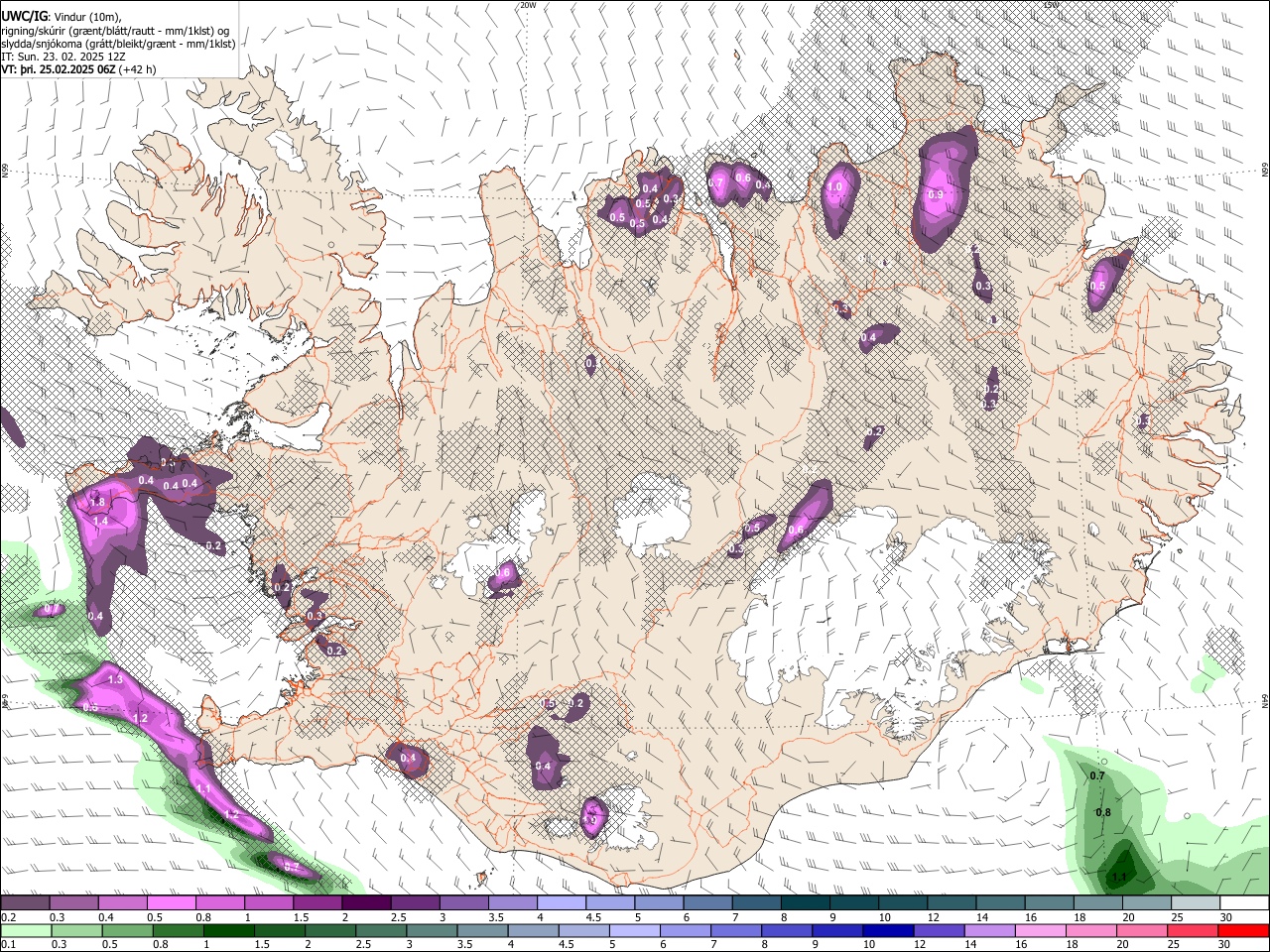Click the rigning/skúrir legend description line
This screenshot has height=952, width=1270.
[115, 32]
